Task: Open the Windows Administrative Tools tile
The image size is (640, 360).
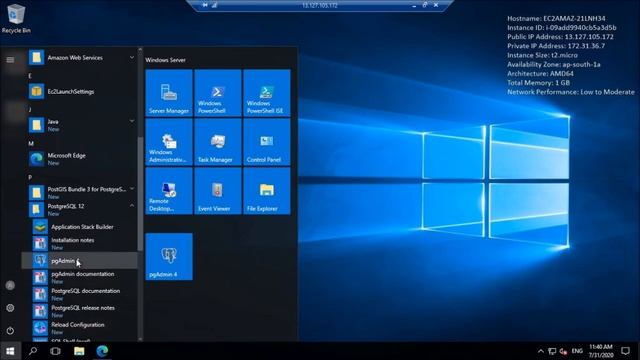Action: point(169,142)
